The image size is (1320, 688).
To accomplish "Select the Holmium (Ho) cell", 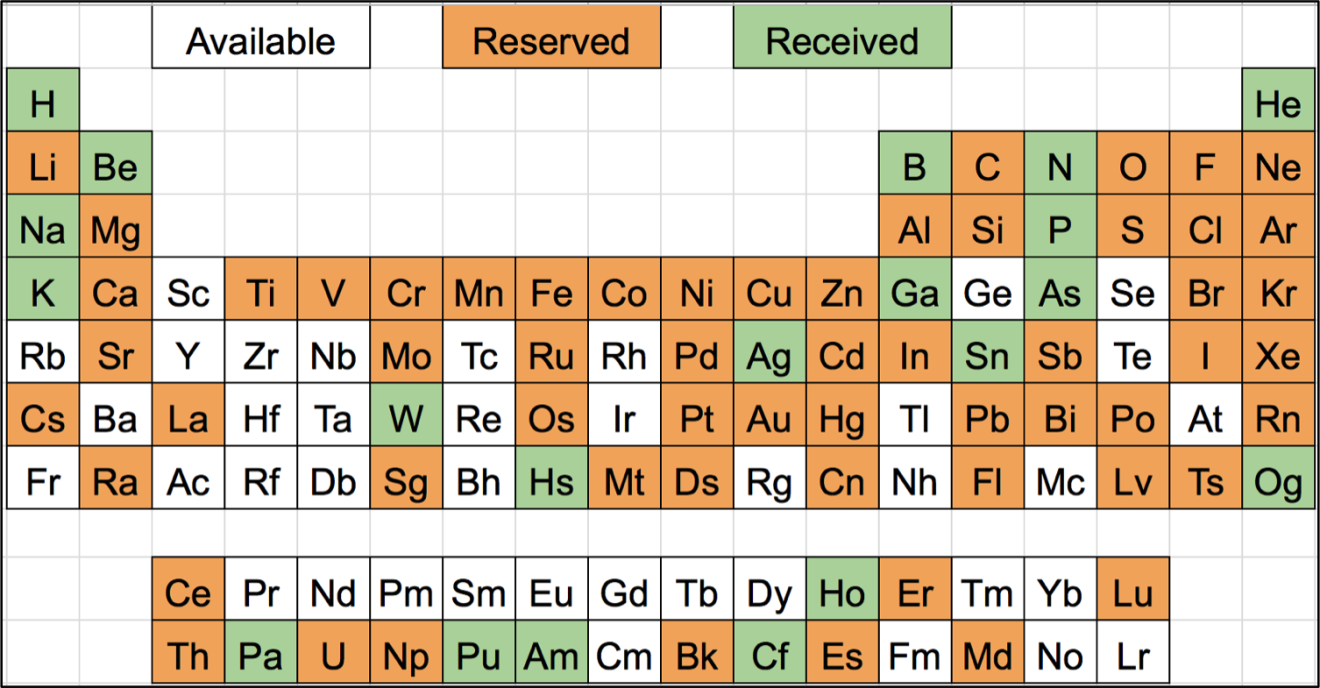I will 842,594.
